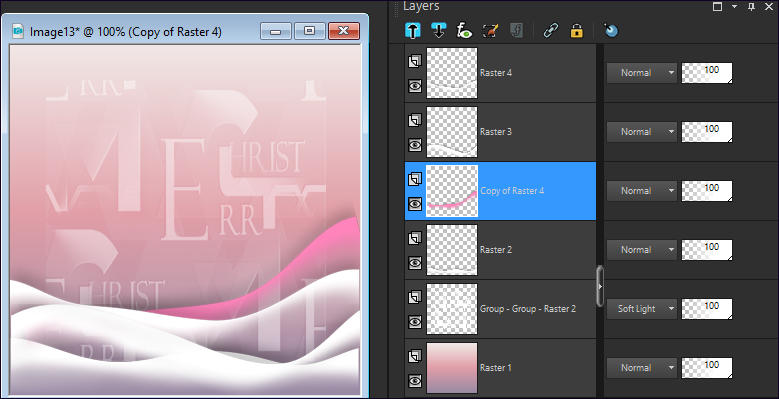Click the Raster 1 gradient thumbnail
This screenshot has height=399, width=779.
pyautogui.click(x=452, y=368)
